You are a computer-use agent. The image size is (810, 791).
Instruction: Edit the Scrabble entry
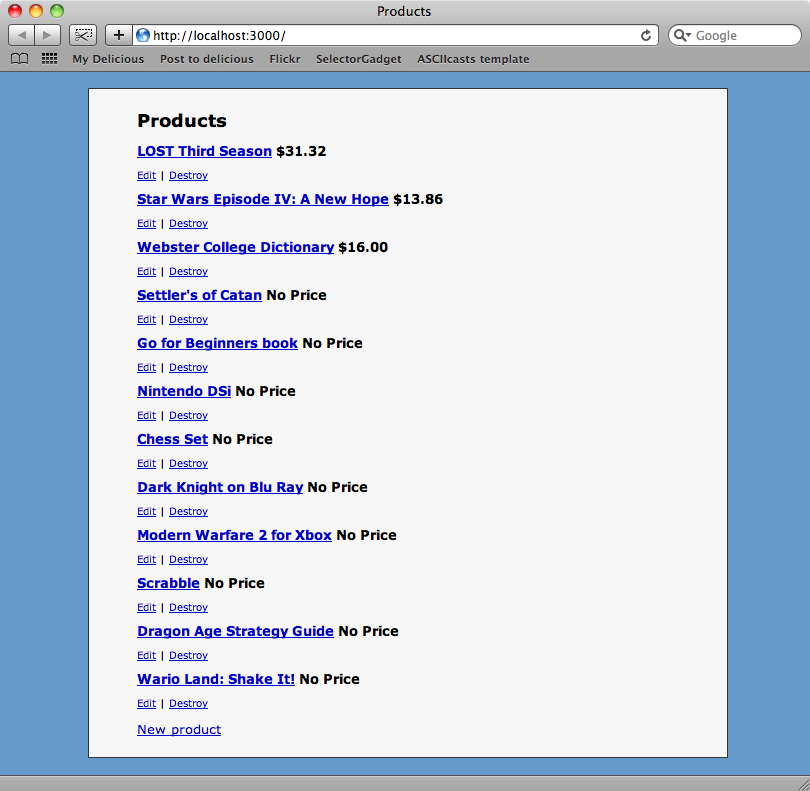pos(147,608)
